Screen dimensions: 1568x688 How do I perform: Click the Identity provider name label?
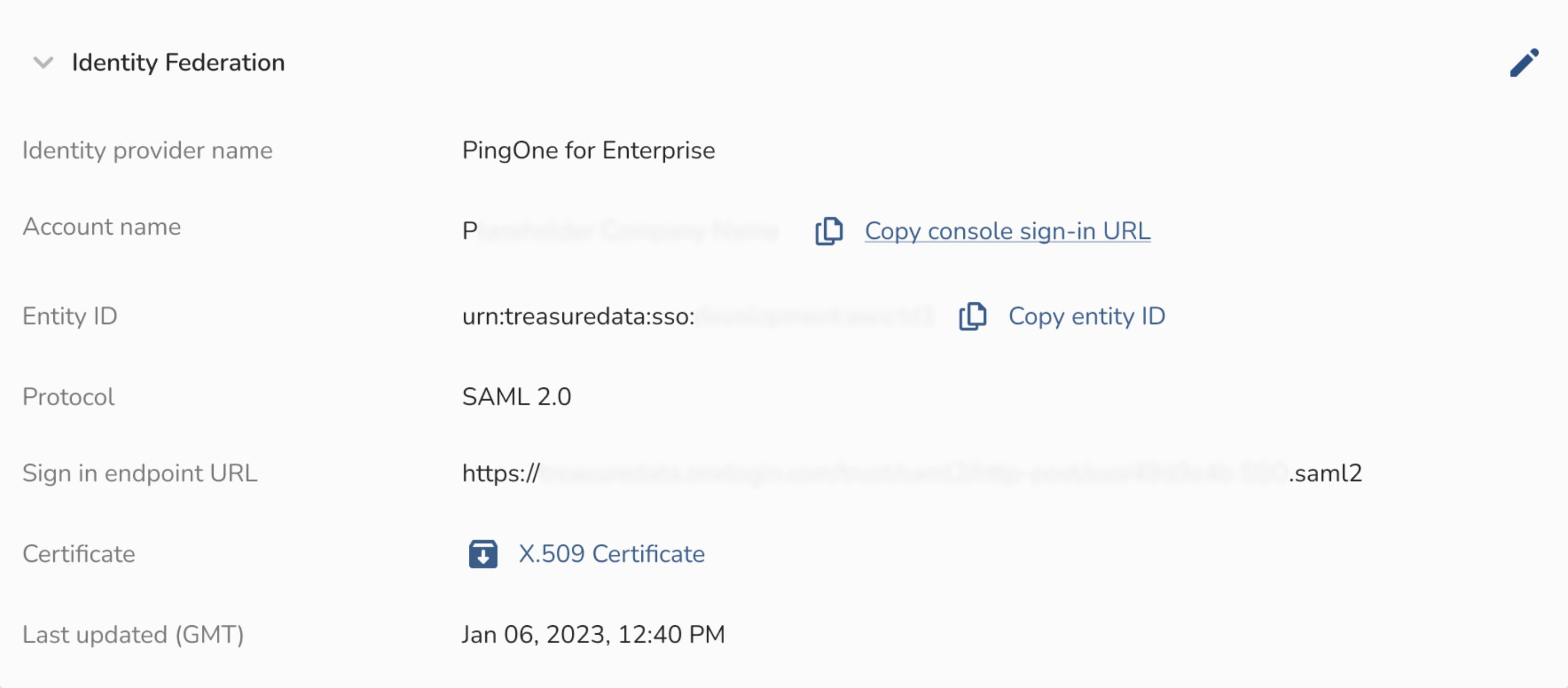(147, 151)
